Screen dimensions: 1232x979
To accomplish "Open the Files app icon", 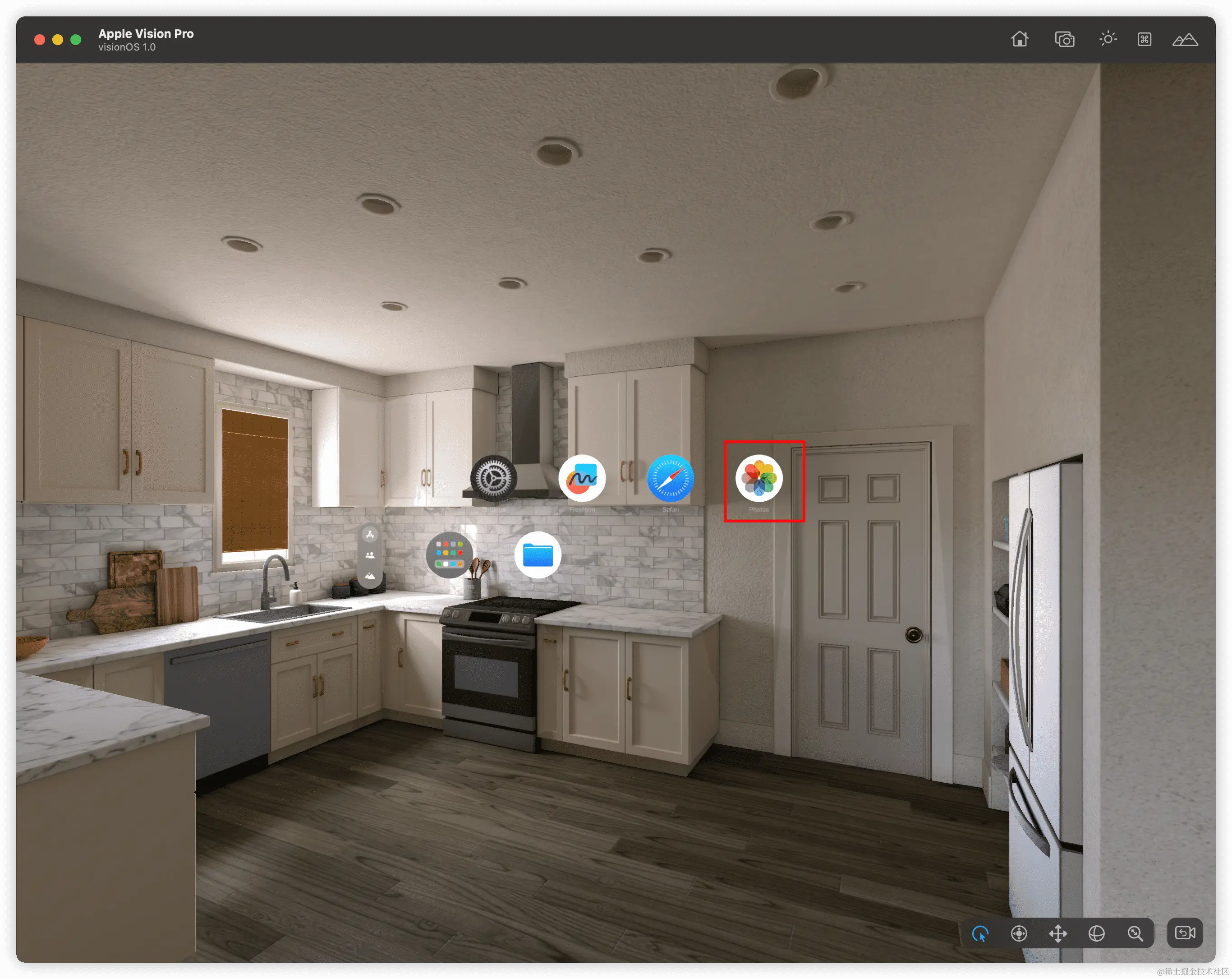I will (538, 554).
